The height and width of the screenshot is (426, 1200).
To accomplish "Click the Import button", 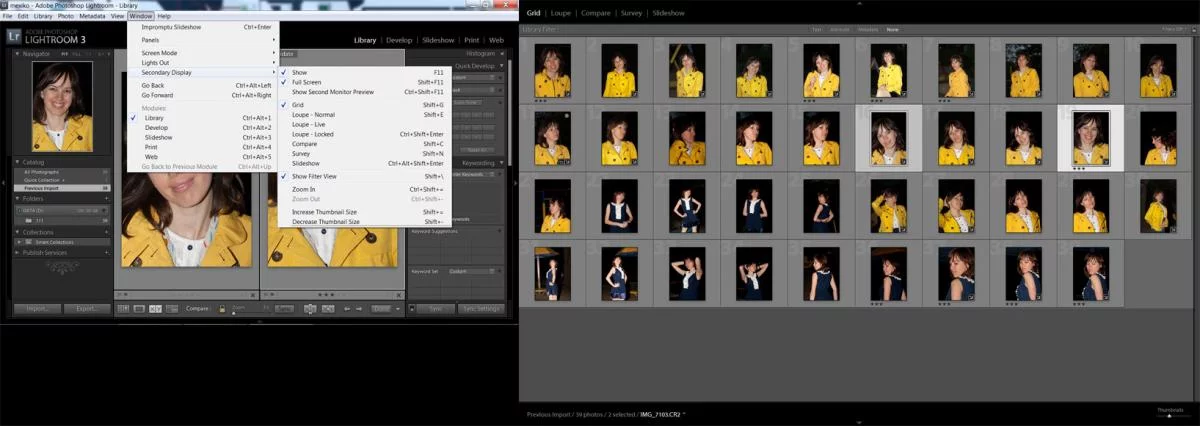I will click(x=37, y=309).
